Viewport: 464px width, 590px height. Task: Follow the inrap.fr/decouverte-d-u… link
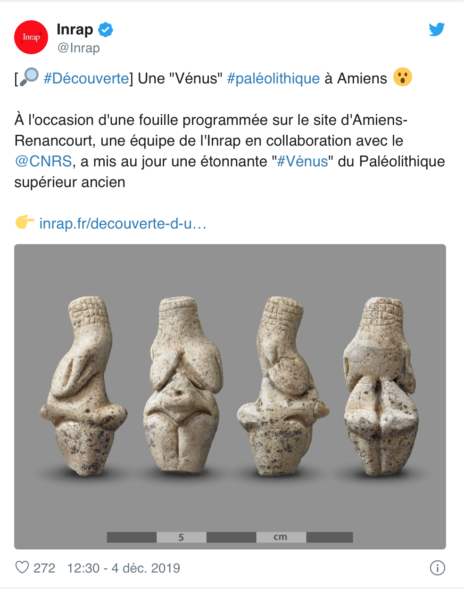tap(123, 224)
